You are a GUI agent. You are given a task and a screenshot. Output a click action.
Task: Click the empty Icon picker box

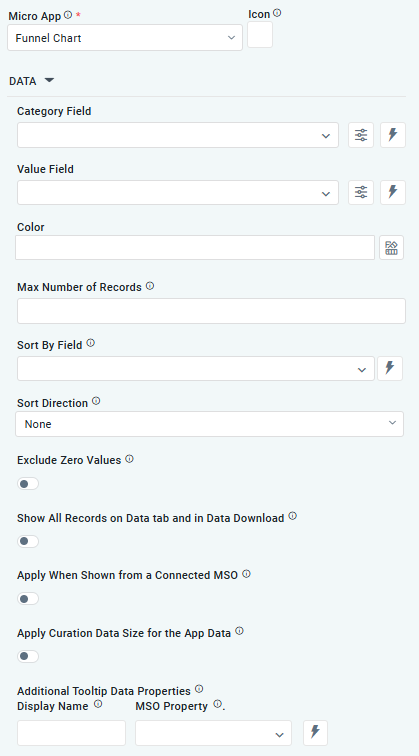coord(260,35)
